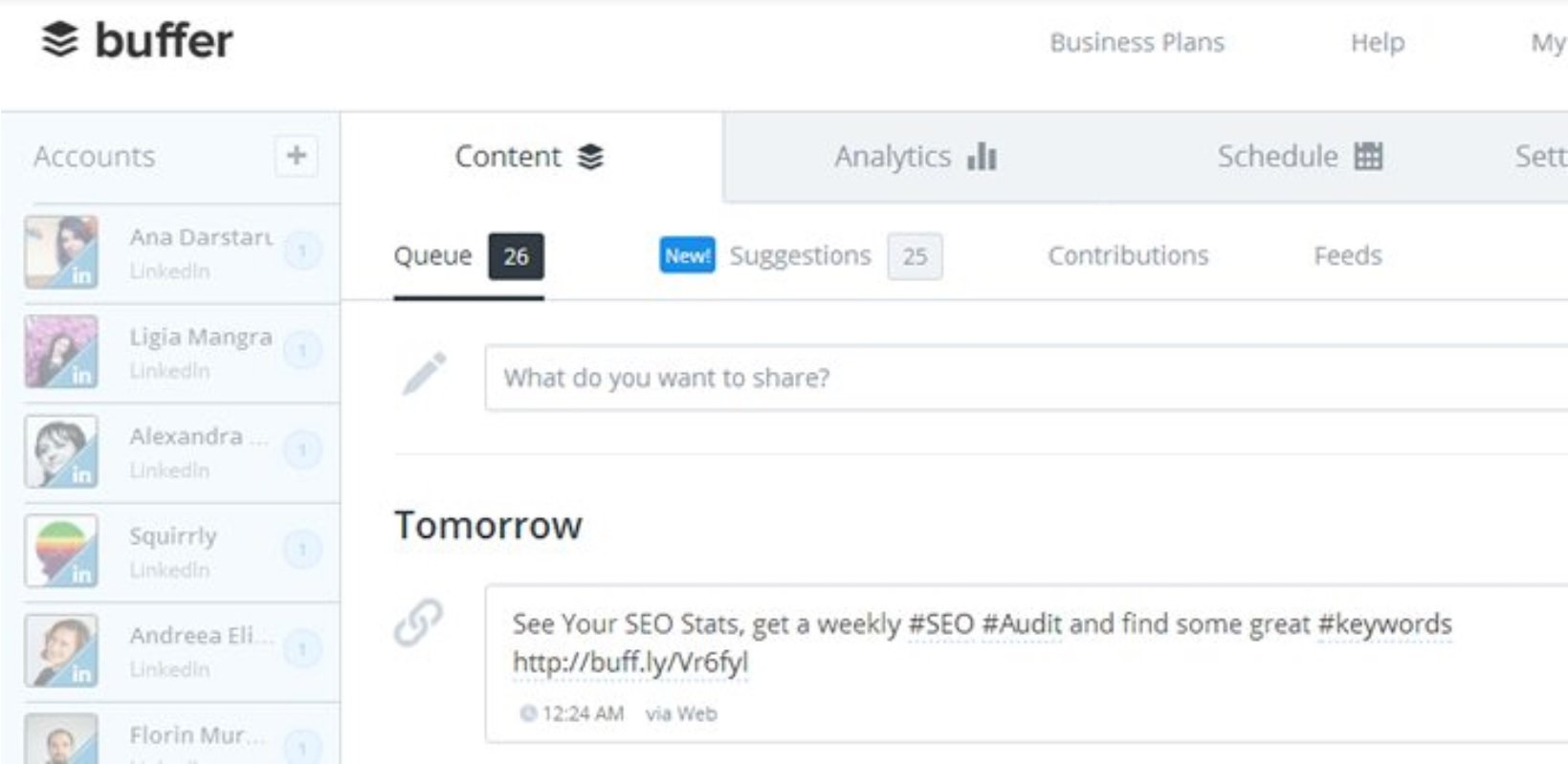This screenshot has height=764, width=1568.
Task: Open the Help link
Action: tap(1378, 42)
